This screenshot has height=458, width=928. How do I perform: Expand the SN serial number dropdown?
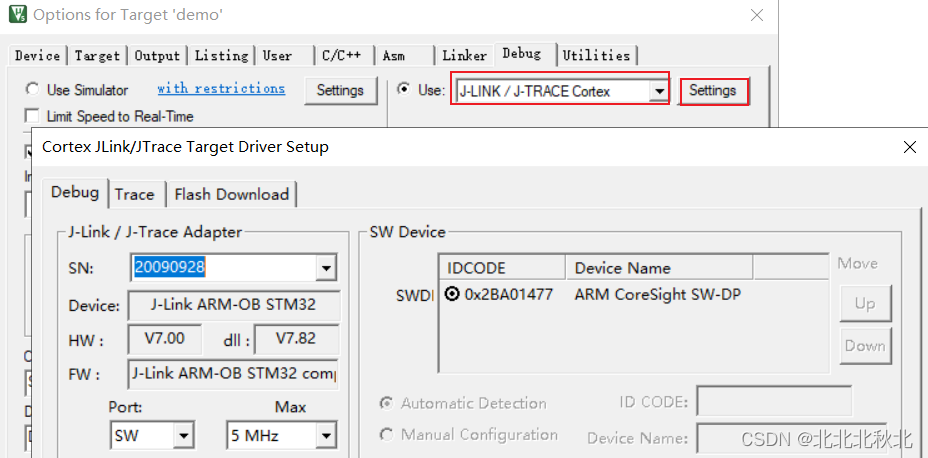point(326,269)
